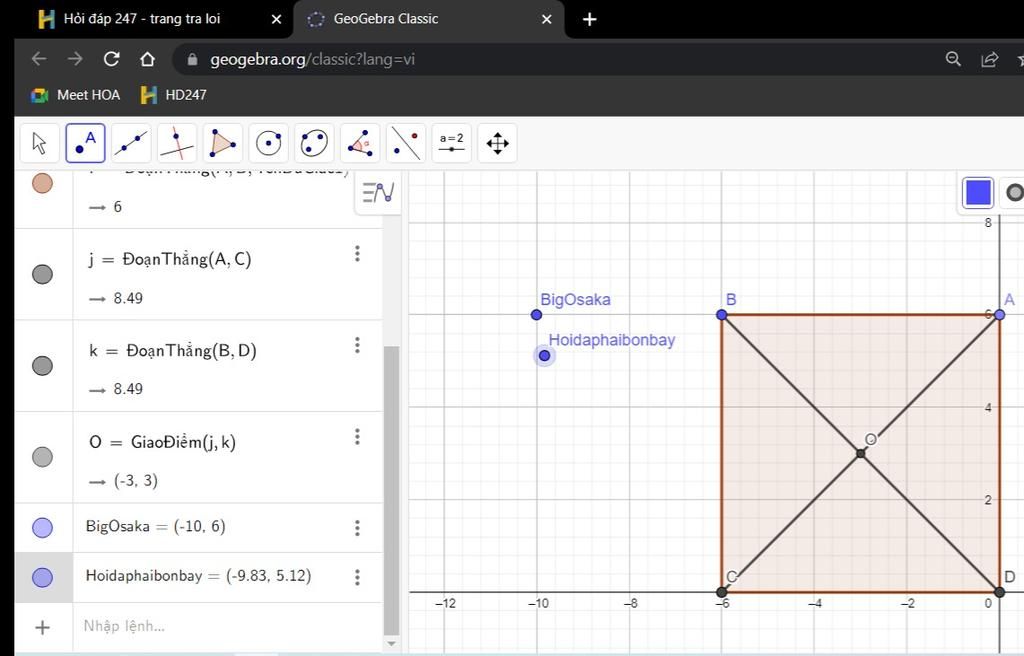Viewport: 1024px width, 656px height.
Task: Toggle visibility of point O
Action: [x=42, y=457]
